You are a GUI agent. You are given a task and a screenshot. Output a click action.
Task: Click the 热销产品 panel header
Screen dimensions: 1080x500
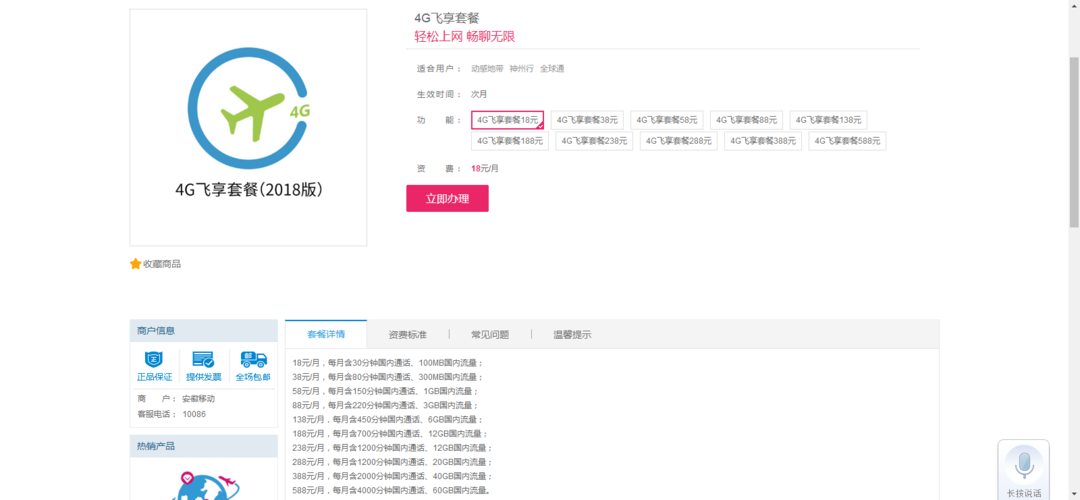click(x=203, y=446)
